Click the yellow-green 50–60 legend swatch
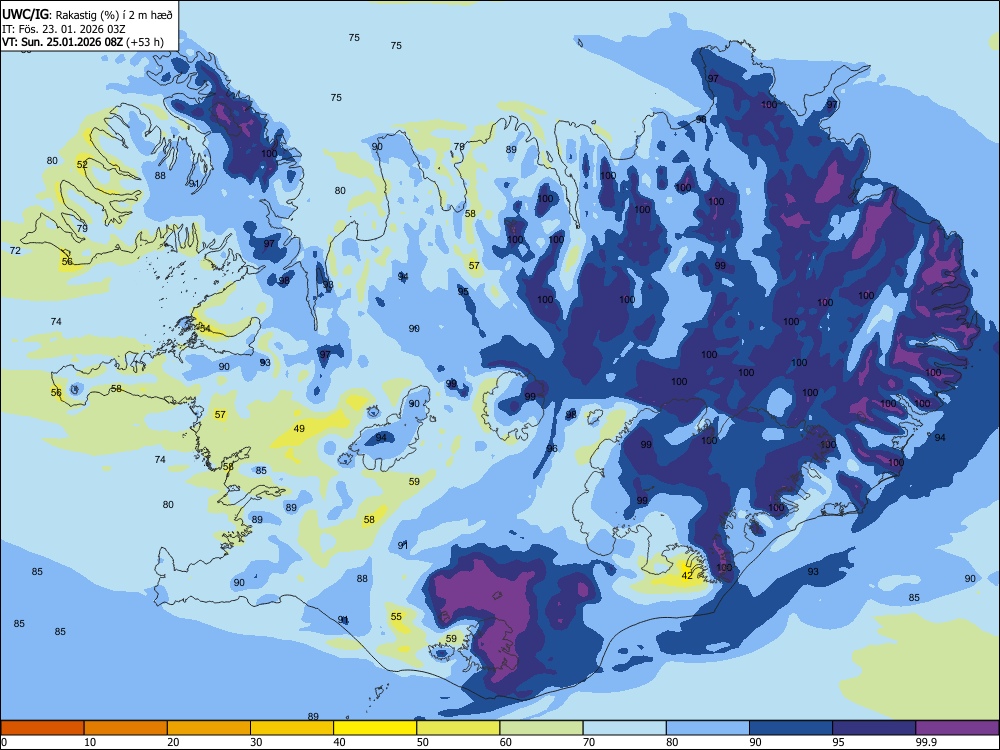 click(x=458, y=728)
